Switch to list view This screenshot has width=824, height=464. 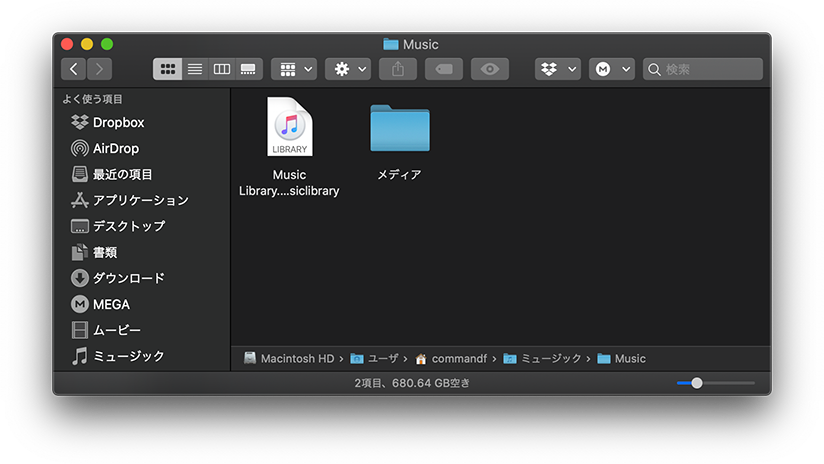click(x=194, y=69)
